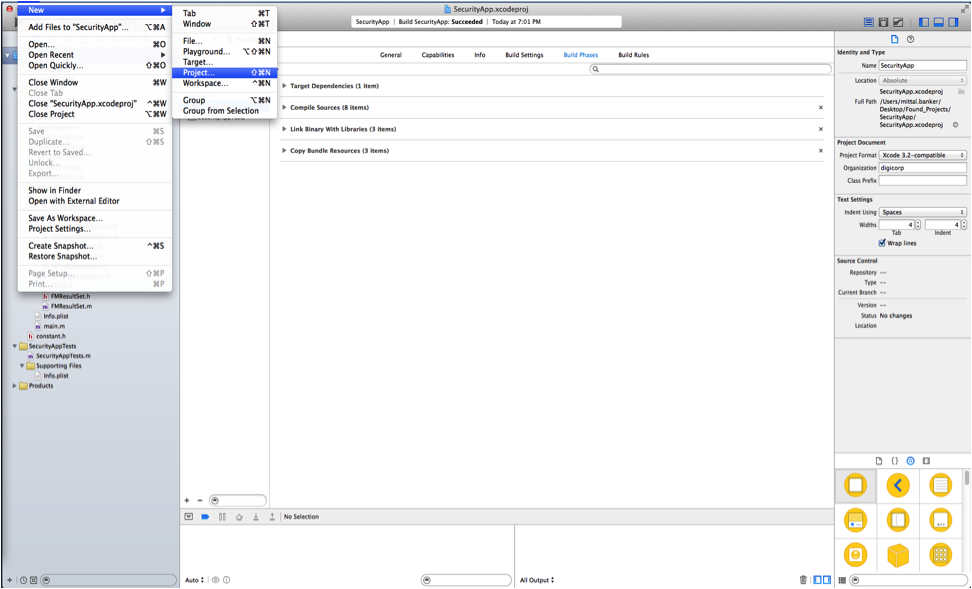Viewport: 972px width, 589px height.
Task: Hide the debug area using its toggle
Action: tap(189, 516)
